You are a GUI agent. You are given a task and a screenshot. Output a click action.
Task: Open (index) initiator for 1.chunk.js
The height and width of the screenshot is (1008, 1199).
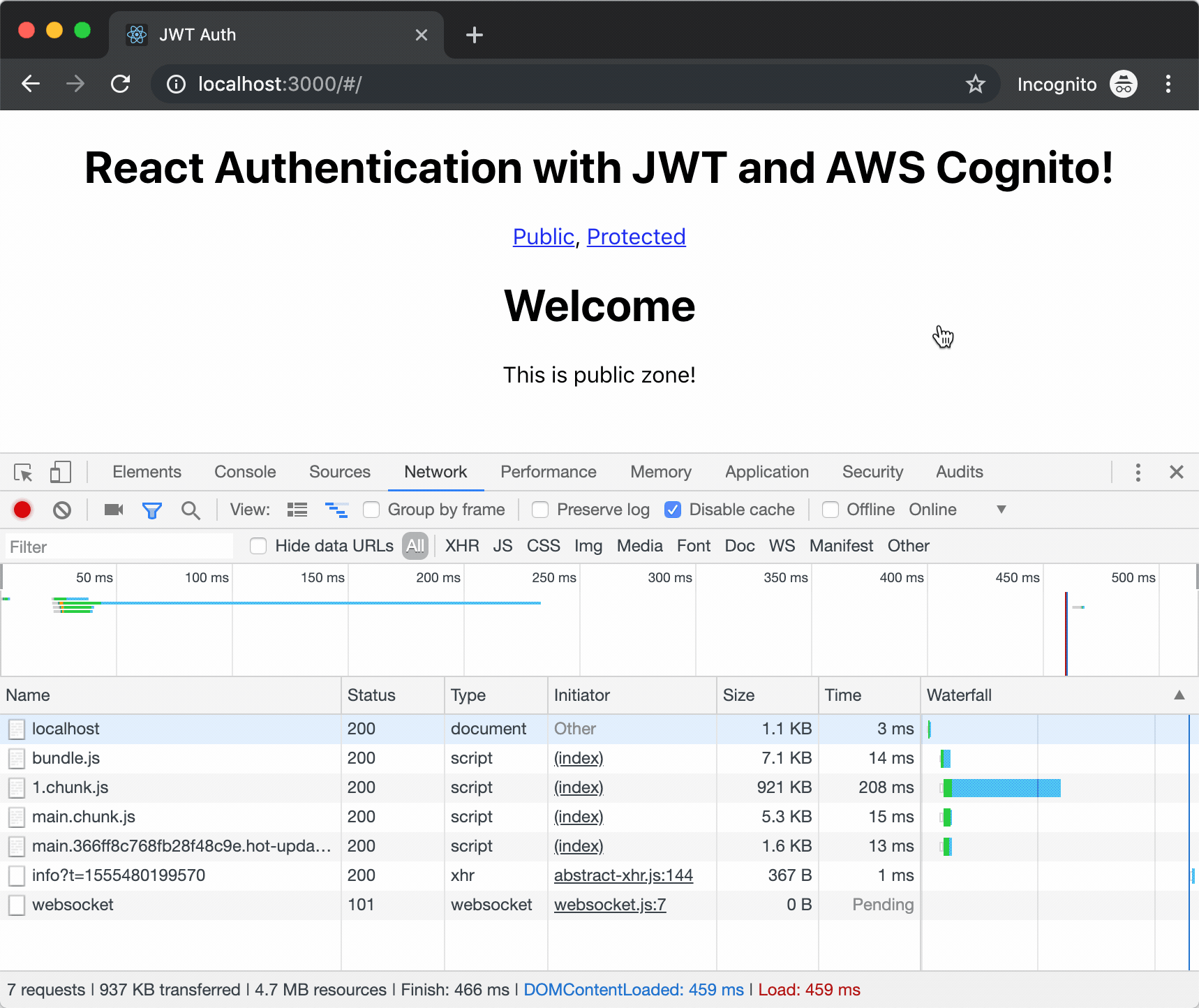579,787
